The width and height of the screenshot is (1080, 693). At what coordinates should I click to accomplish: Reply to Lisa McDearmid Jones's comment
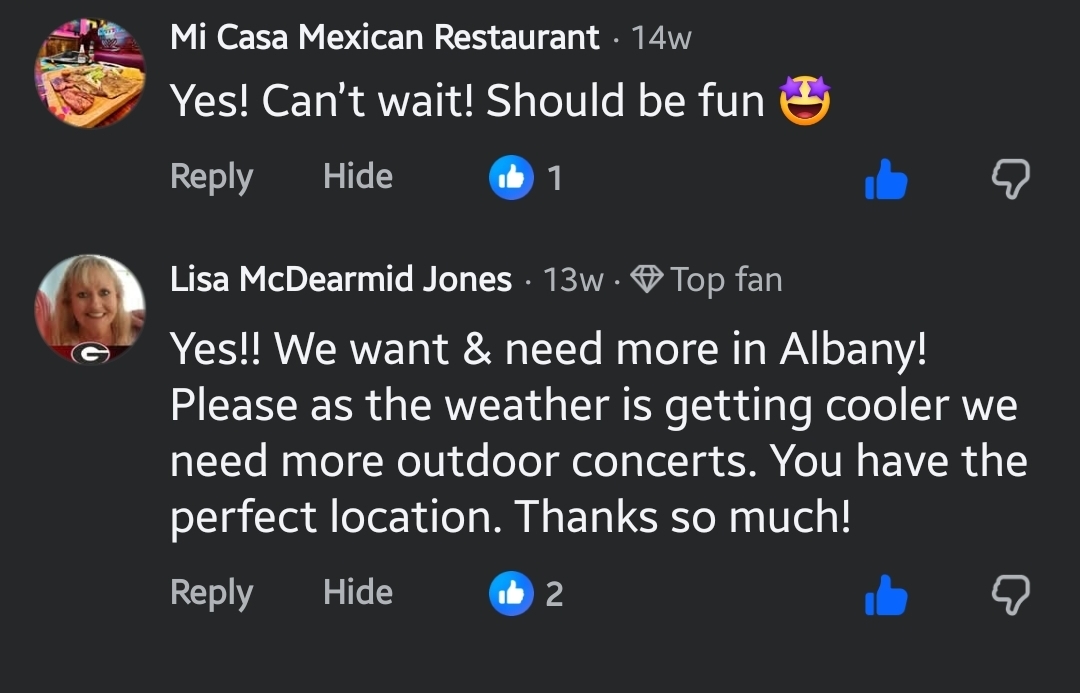(211, 592)
